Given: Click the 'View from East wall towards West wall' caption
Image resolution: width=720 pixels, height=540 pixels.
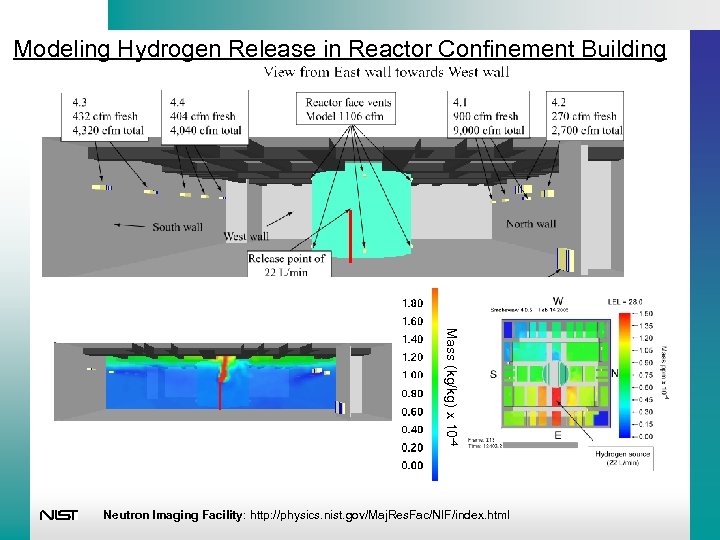Looking at the screenshot, I should point(386,72).
